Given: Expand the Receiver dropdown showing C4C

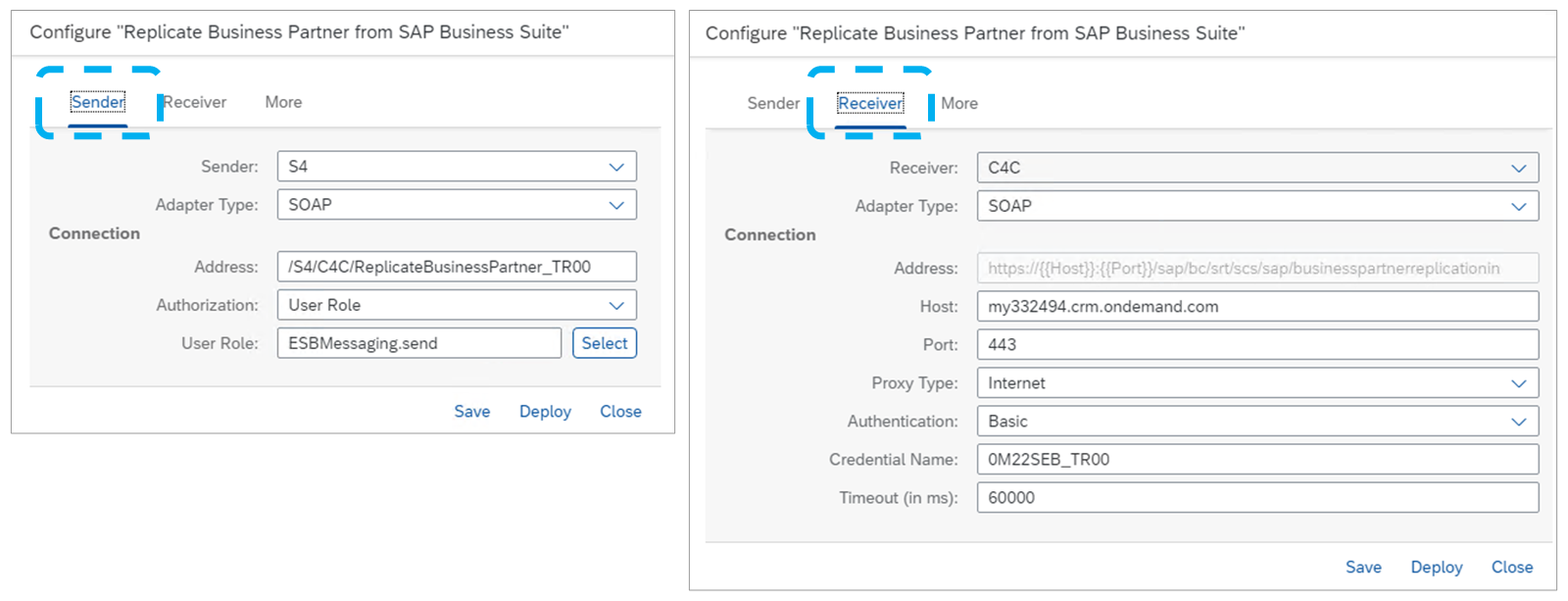Looking at the screenshot, I should tap(1257, 168).
